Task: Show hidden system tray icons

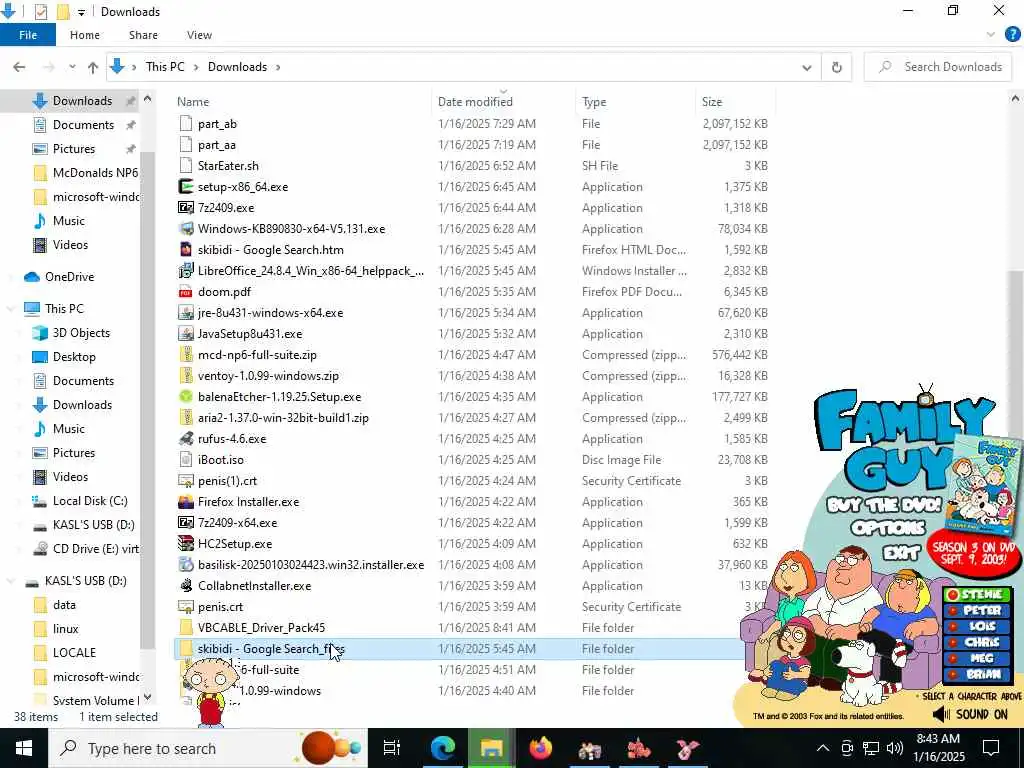Action: click(x=823, y=748)
